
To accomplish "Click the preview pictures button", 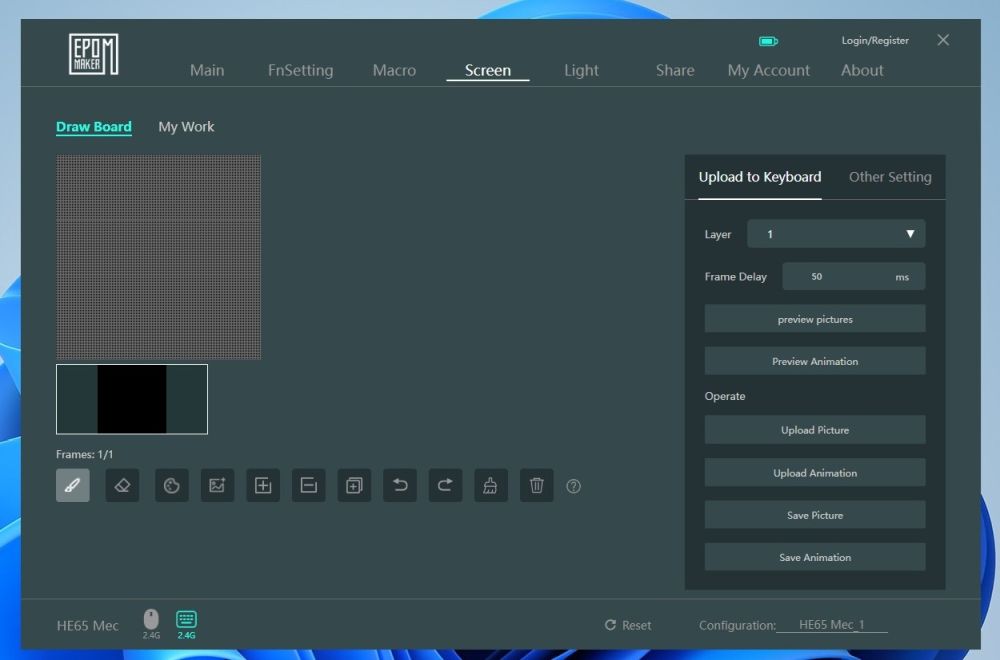I will pos(814,319).
